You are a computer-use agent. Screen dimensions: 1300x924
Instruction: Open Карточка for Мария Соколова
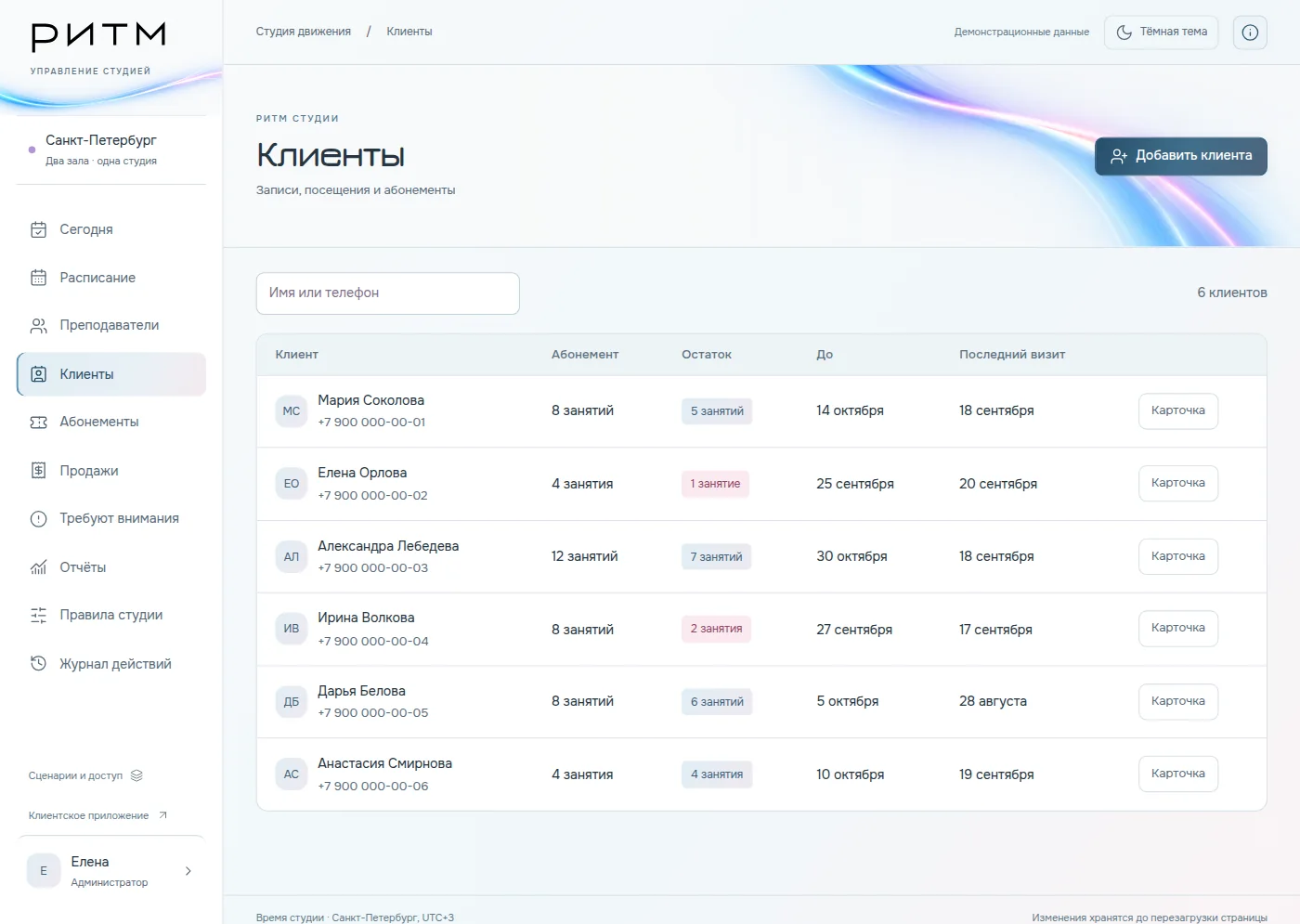pos(1178,410)
